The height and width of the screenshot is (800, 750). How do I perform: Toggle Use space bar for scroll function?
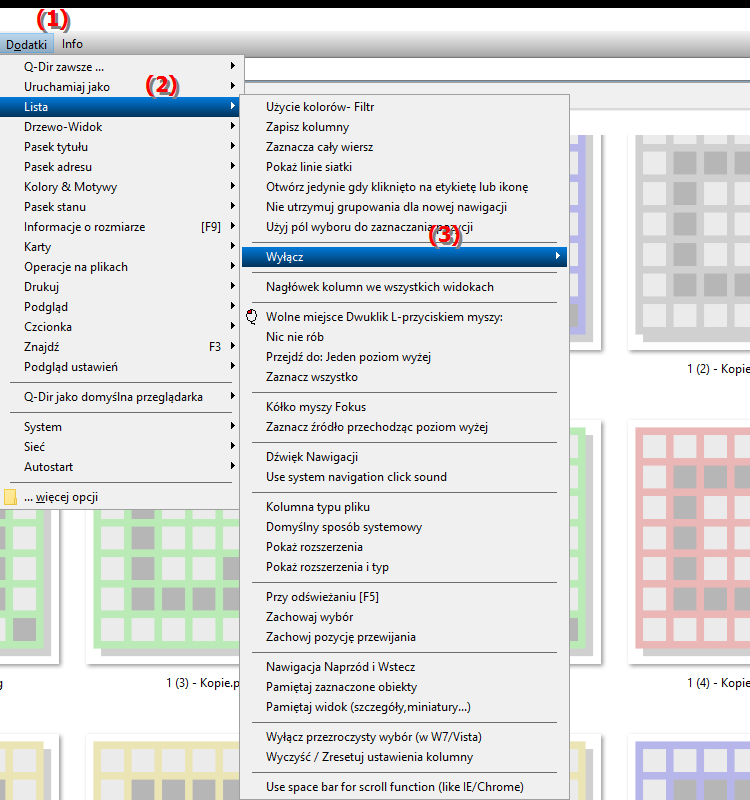(x=405, y=787)
